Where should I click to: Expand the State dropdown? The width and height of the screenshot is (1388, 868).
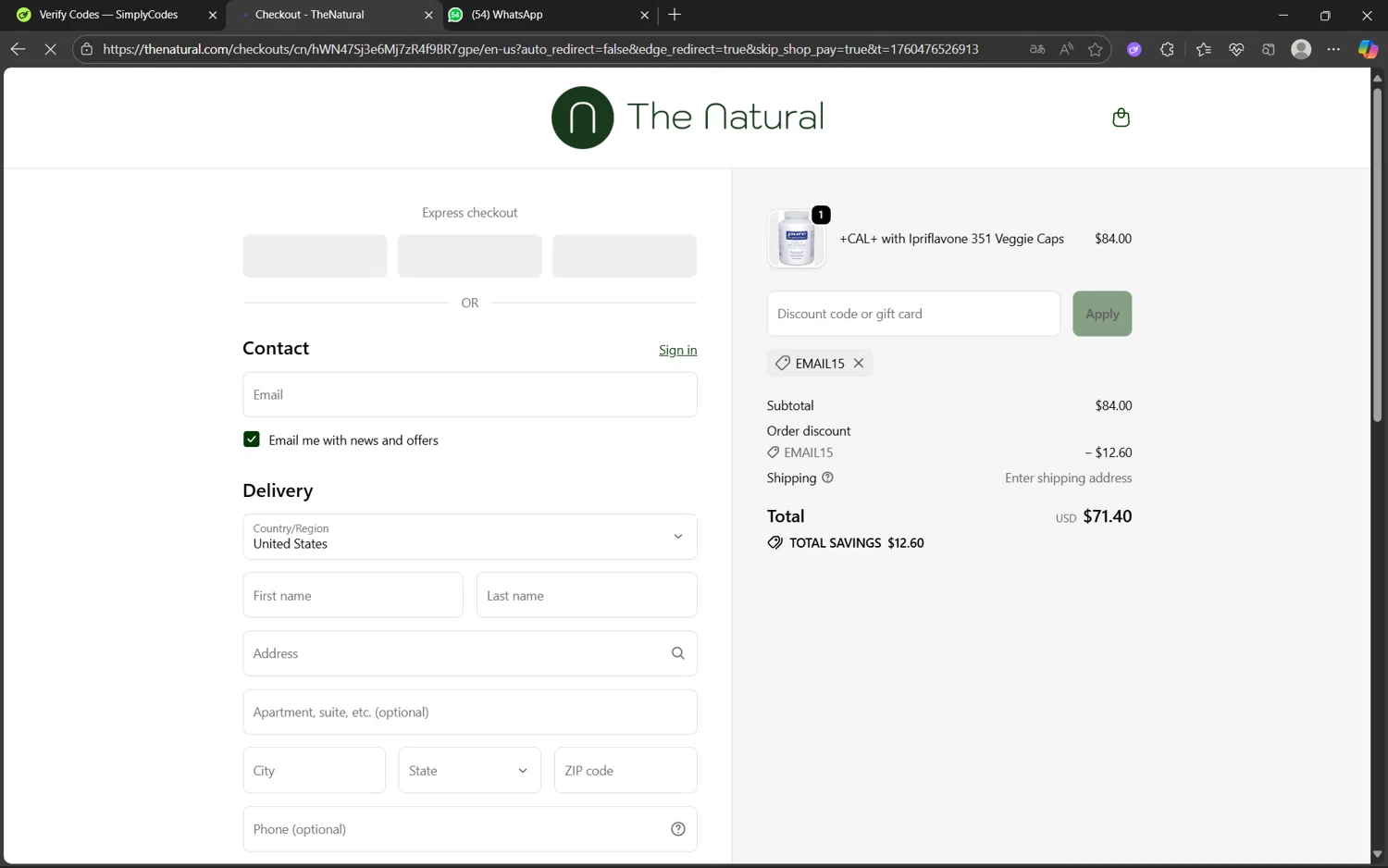469,770
